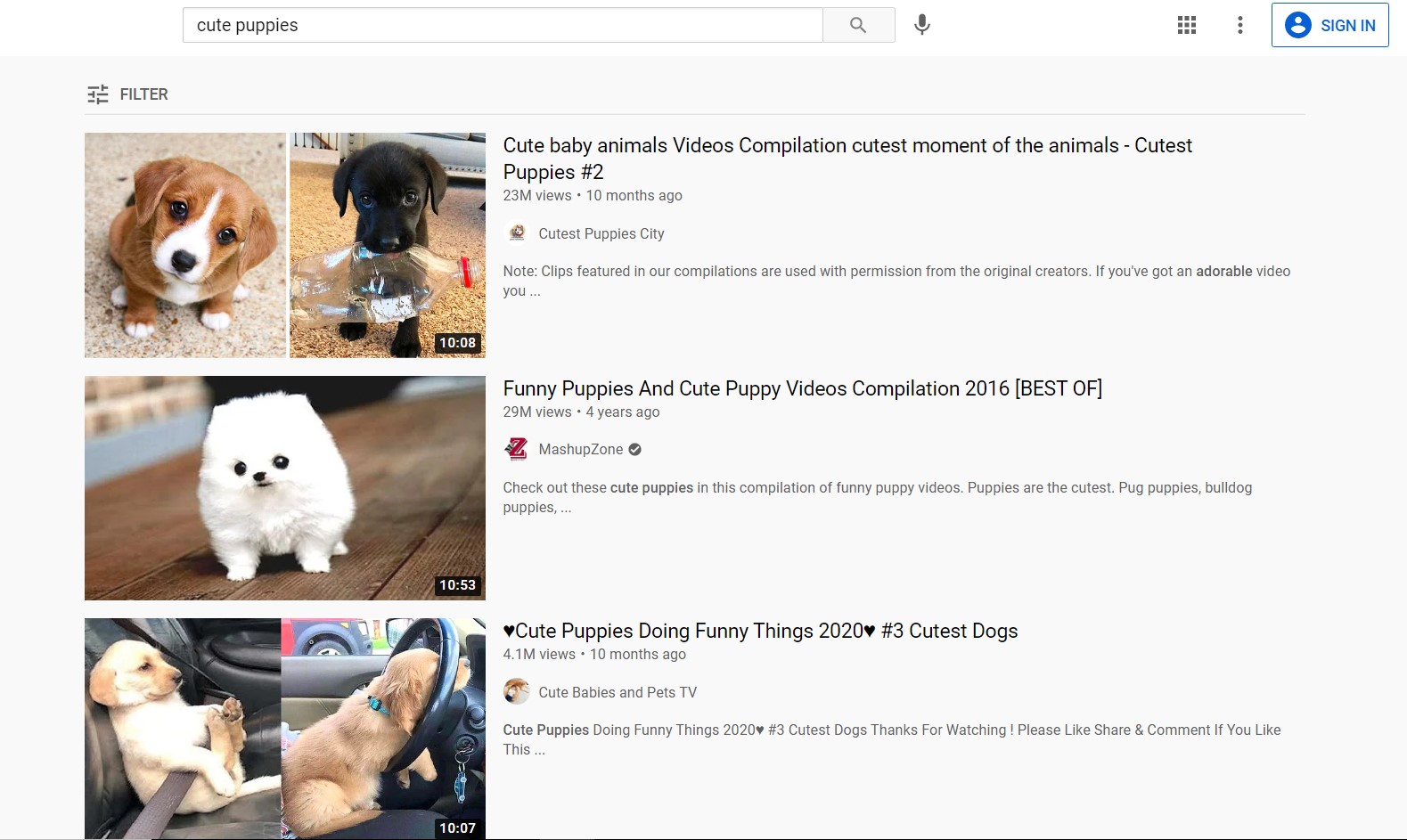
Task: Activate voice search microphone icon
Action: point(922,25)
